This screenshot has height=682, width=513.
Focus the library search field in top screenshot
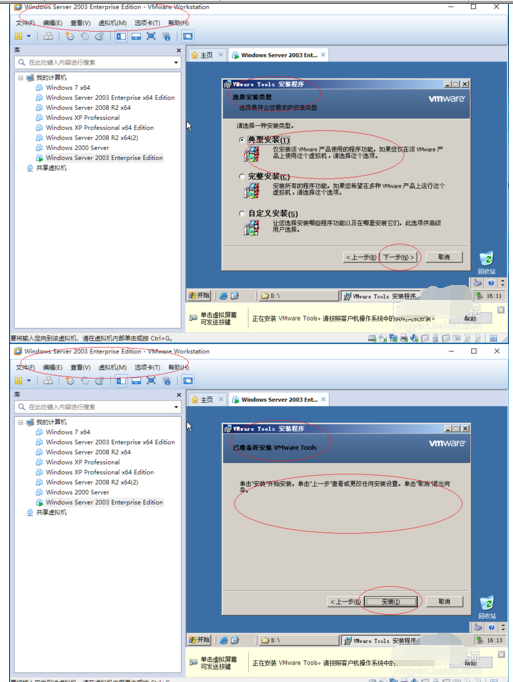[x=97, y=63]
